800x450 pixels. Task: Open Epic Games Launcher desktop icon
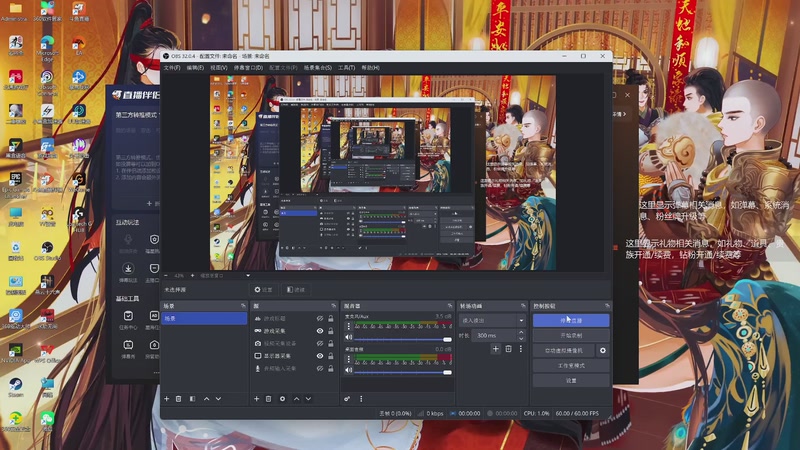point(15,185)
